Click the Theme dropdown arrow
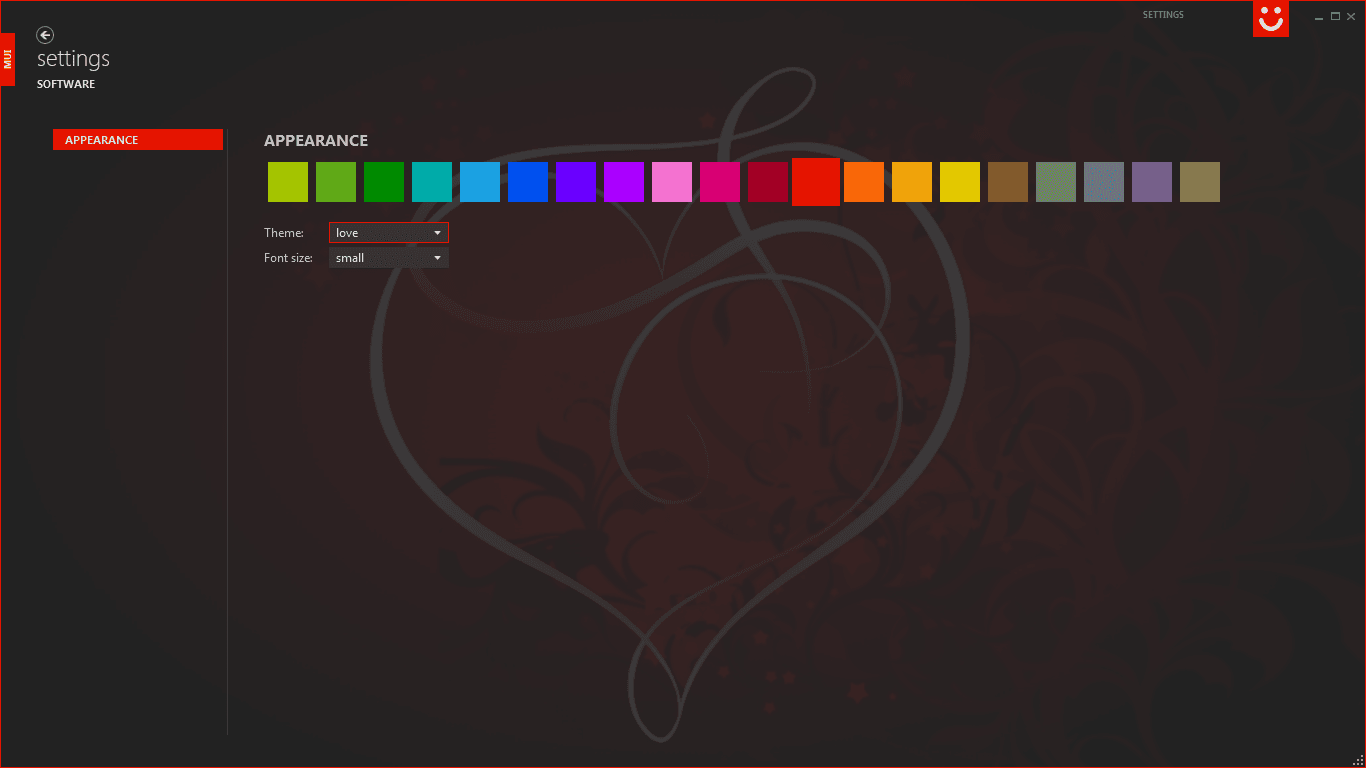The height and width of the screenshot is (768, 1366). coord(439,232)
